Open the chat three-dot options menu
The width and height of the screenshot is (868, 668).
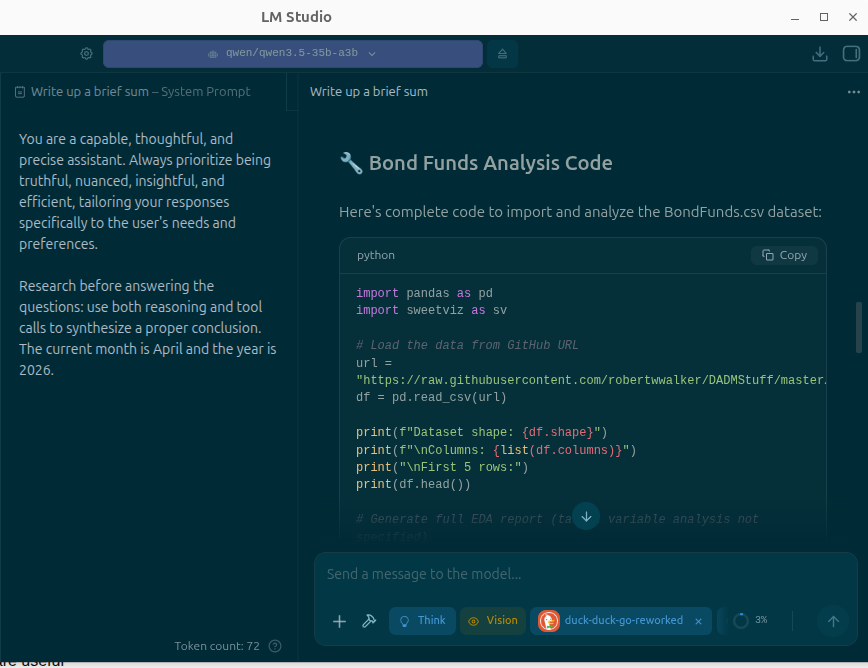pyautogui.click(x=853, y=92)
